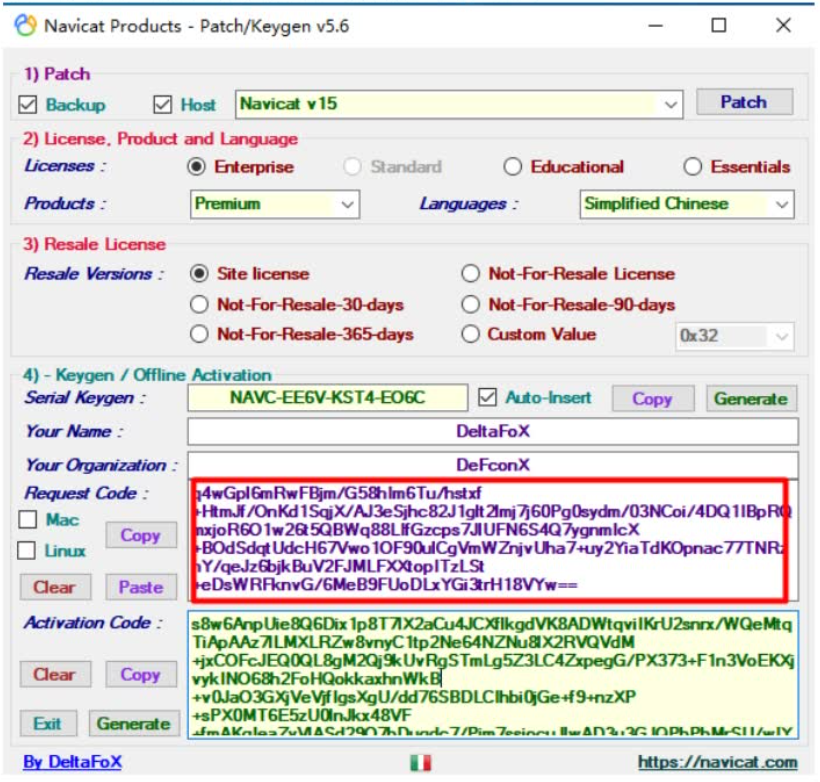Copy the Request Code text
820x782 pixels.
141,535
